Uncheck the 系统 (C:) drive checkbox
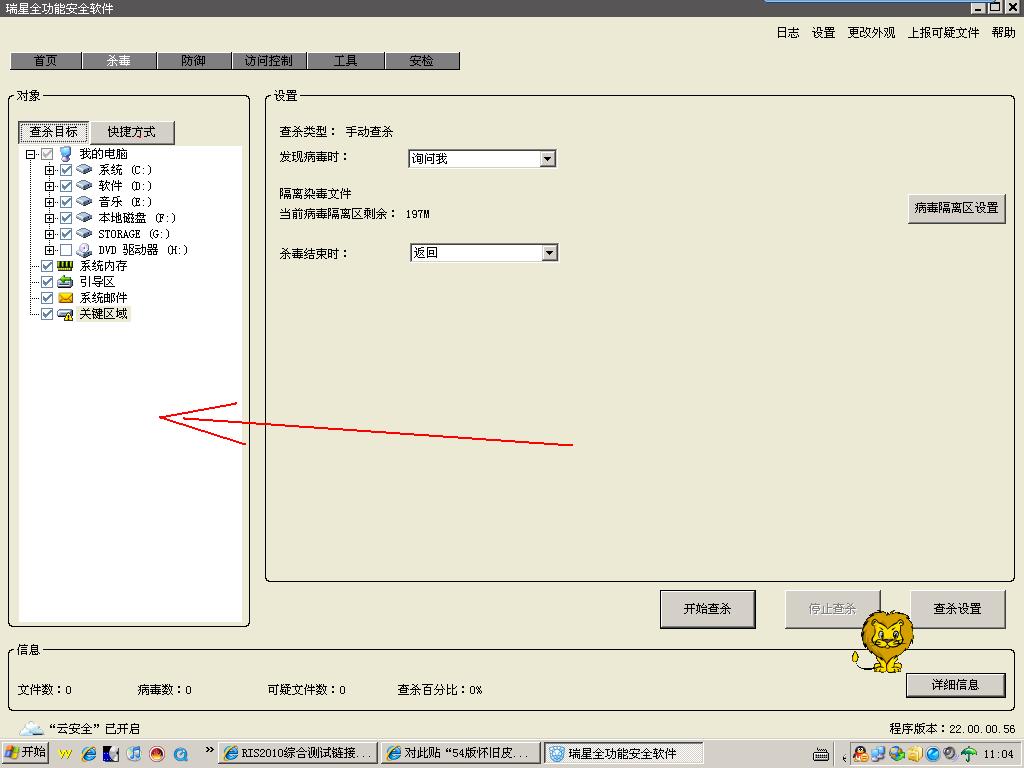The width and height of the screenshot is (1024, 768). [x=66, y=170]
